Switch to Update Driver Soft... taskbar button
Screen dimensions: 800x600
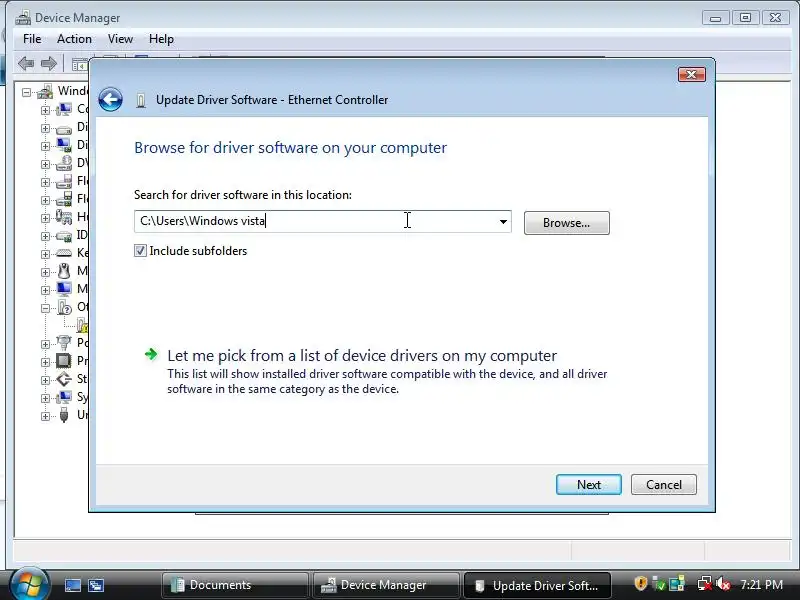[537, 585]
